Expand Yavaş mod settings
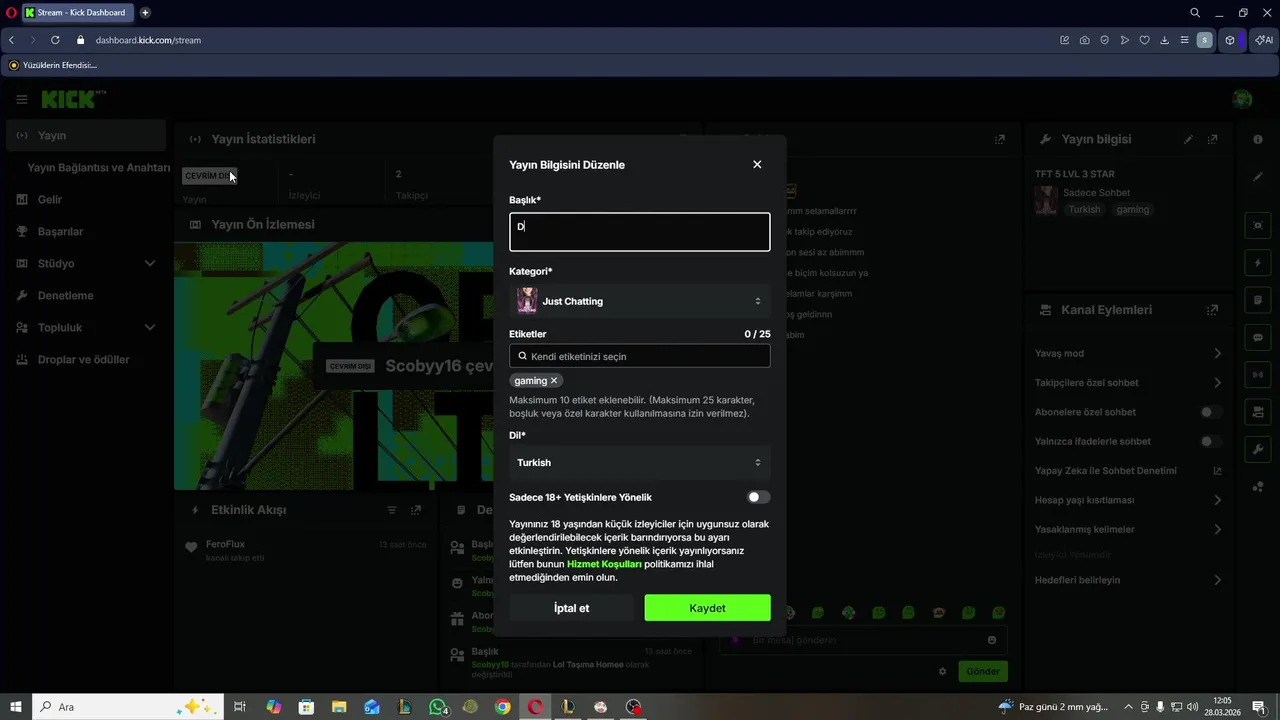The image size is (1280, 720). 1128,353
